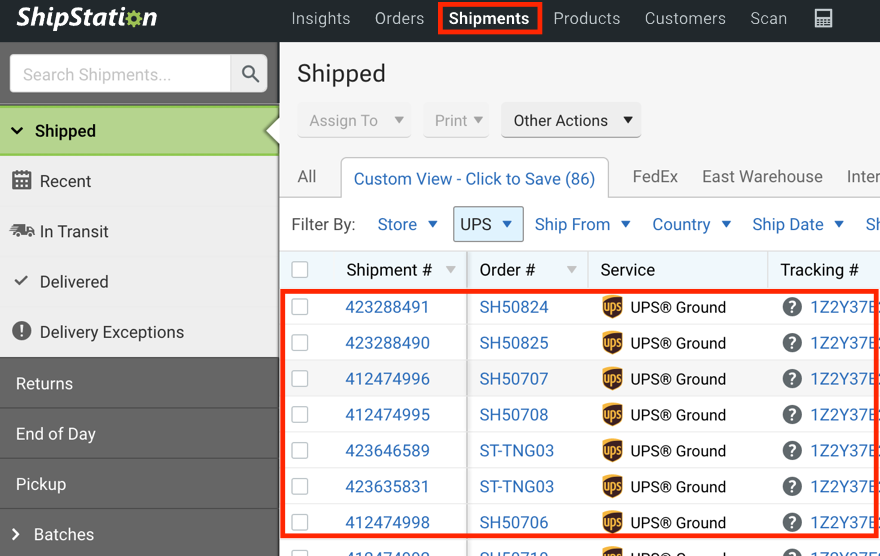
Task: Open the Returns sidebar section
Action: pos(139,383)
